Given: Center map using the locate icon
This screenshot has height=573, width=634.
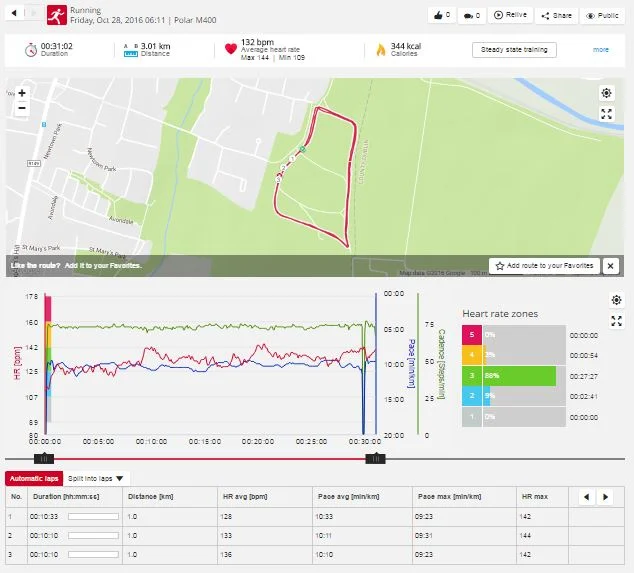Looking at the screenshot, I should tap(606, 93).
